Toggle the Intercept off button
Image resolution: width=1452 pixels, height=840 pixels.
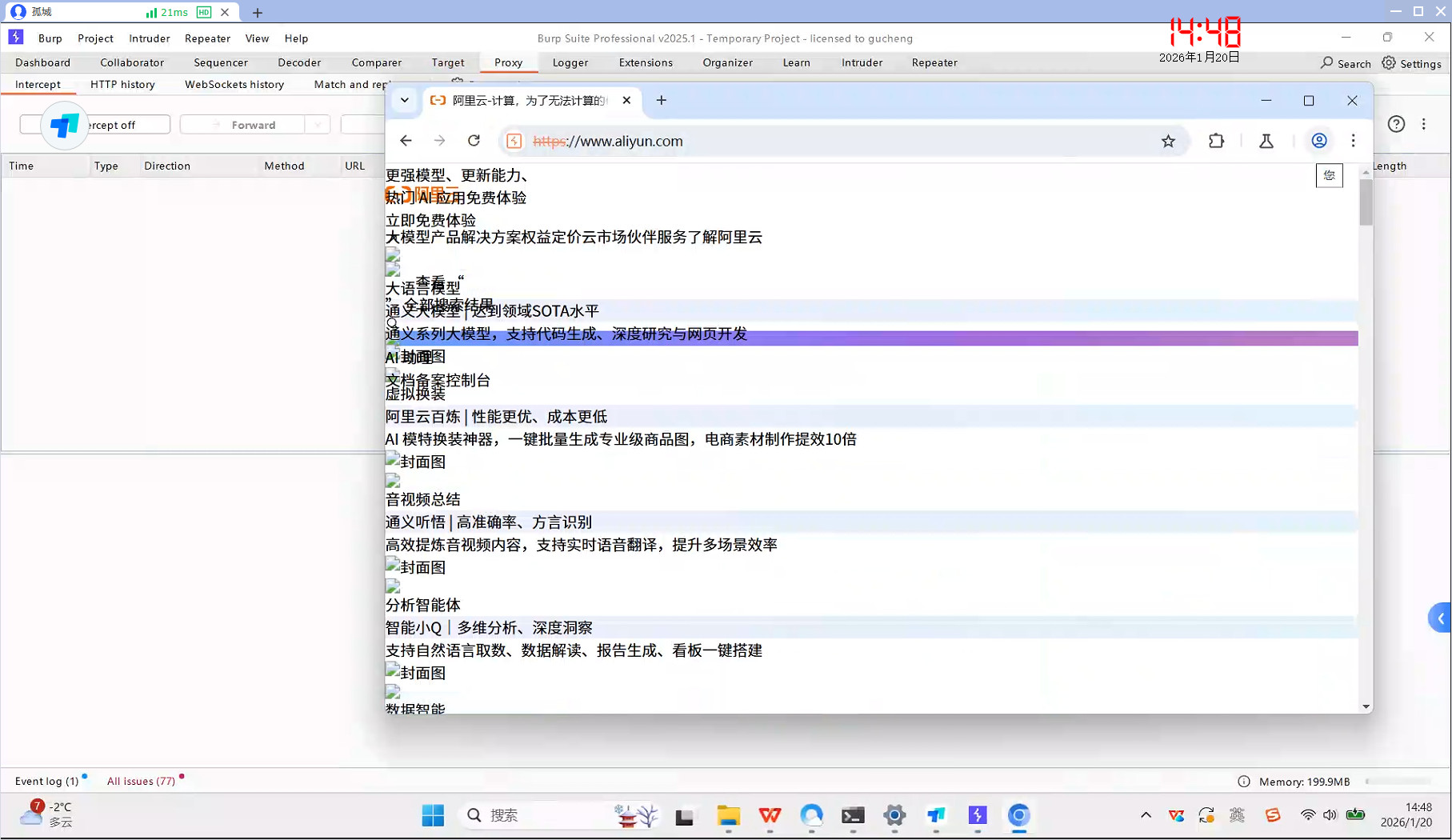tap(120, 125)
